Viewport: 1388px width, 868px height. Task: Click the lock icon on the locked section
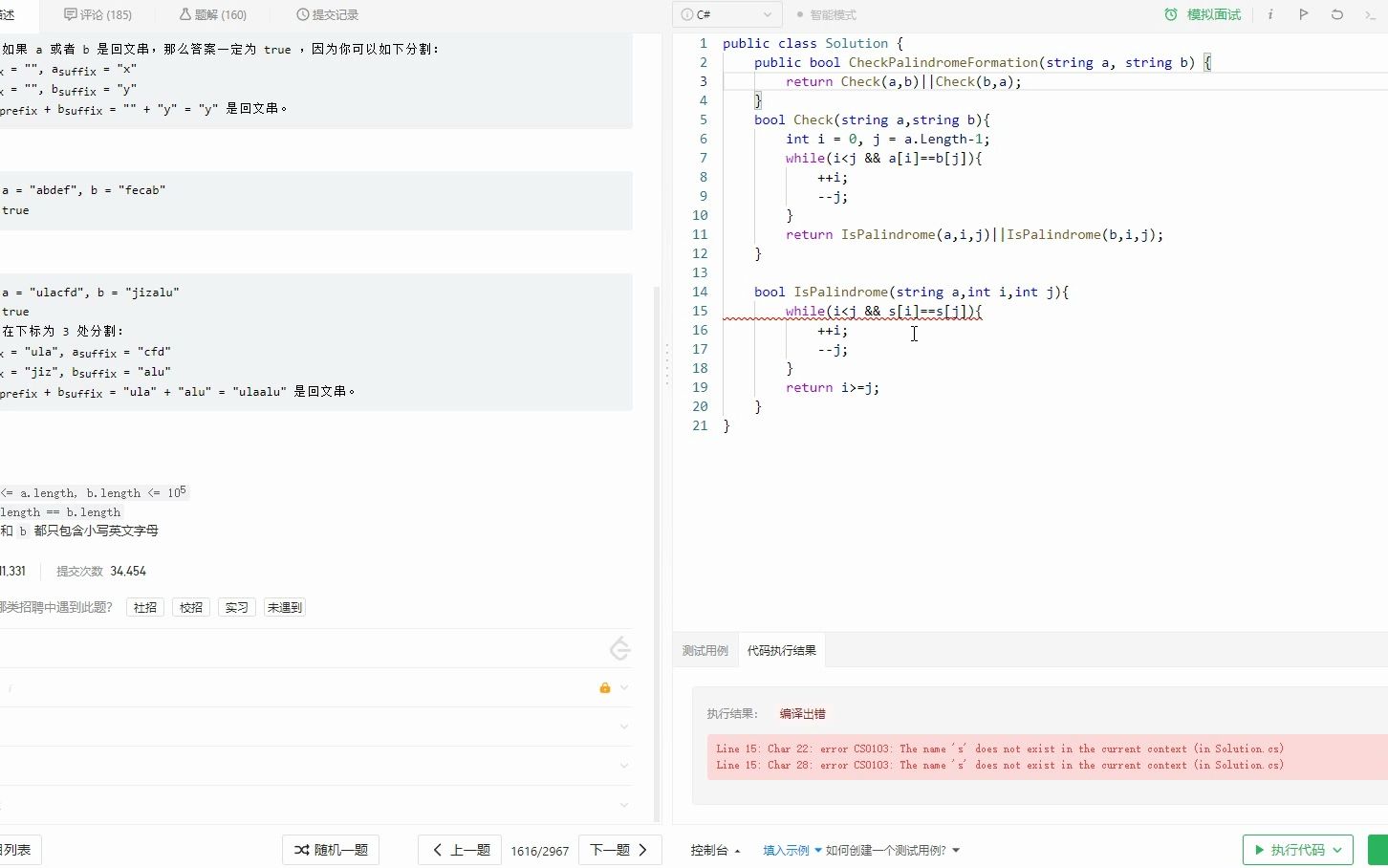[x=604, y=687]
